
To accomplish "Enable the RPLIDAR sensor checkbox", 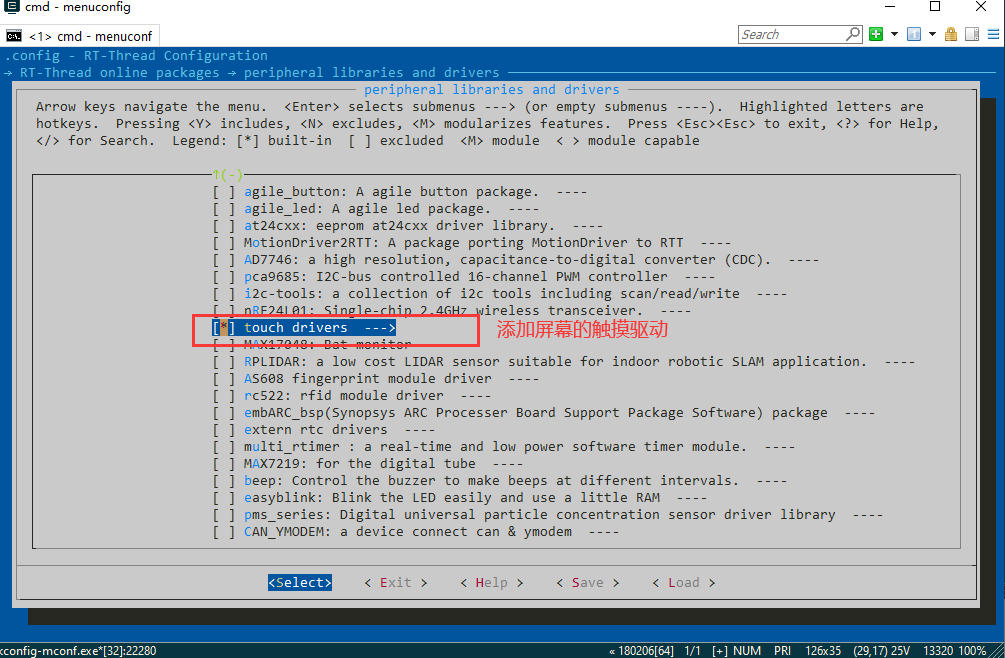I will [221, 361].
